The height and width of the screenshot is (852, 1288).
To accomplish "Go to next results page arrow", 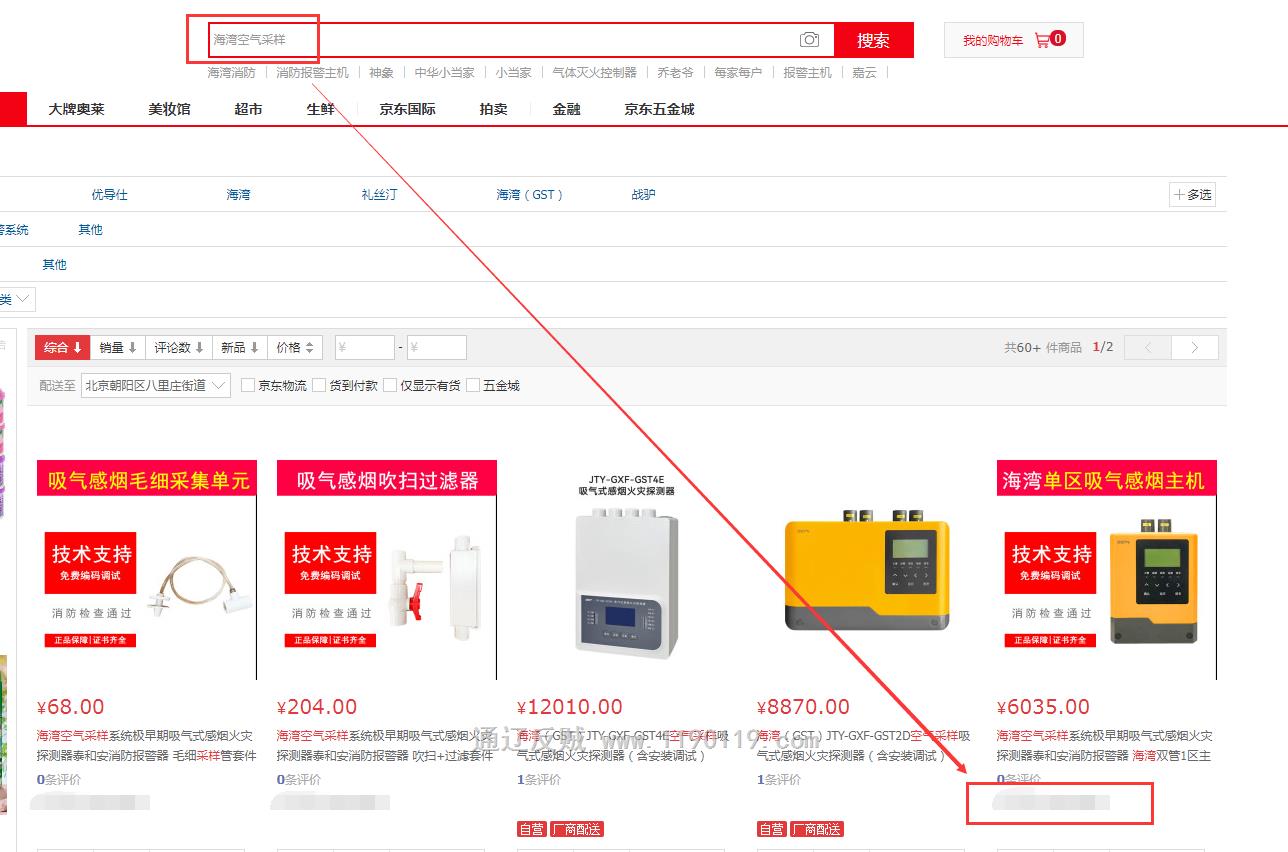I will pos(1195,347).
